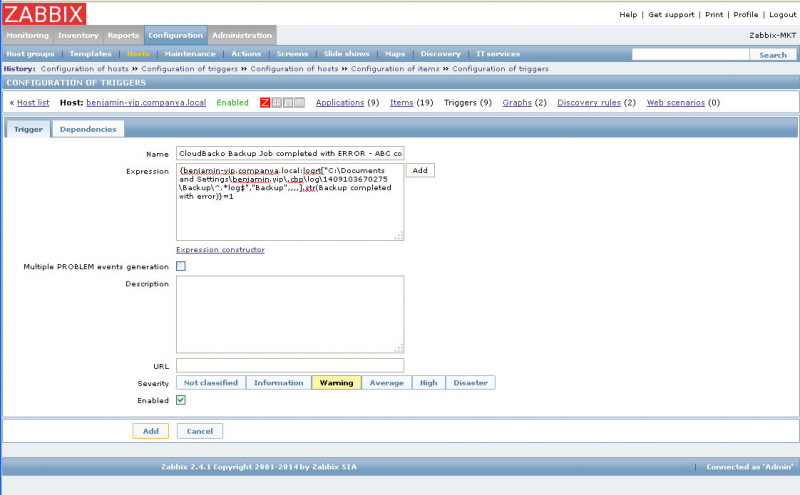Open the Expression constructor link

220,250
